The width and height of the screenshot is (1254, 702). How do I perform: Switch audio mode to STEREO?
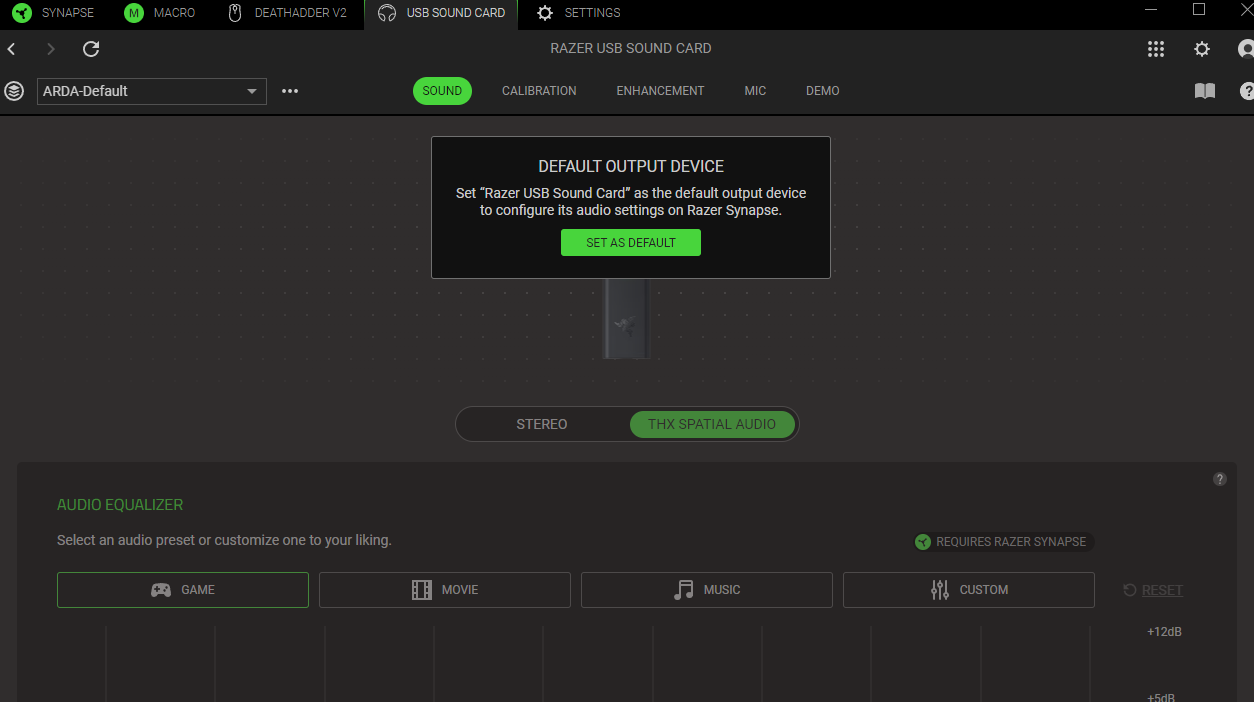pos(542,424)
